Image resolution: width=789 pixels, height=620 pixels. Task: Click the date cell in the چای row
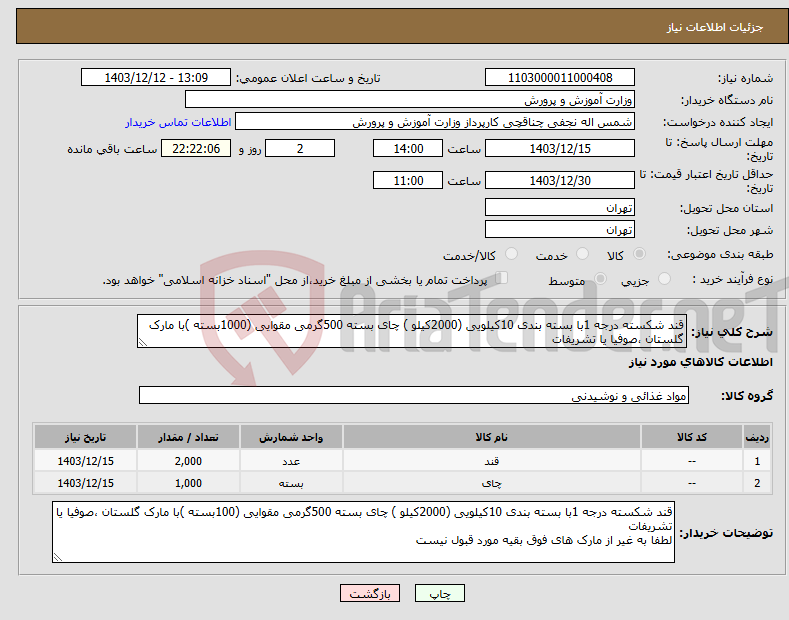pos(85,483)
